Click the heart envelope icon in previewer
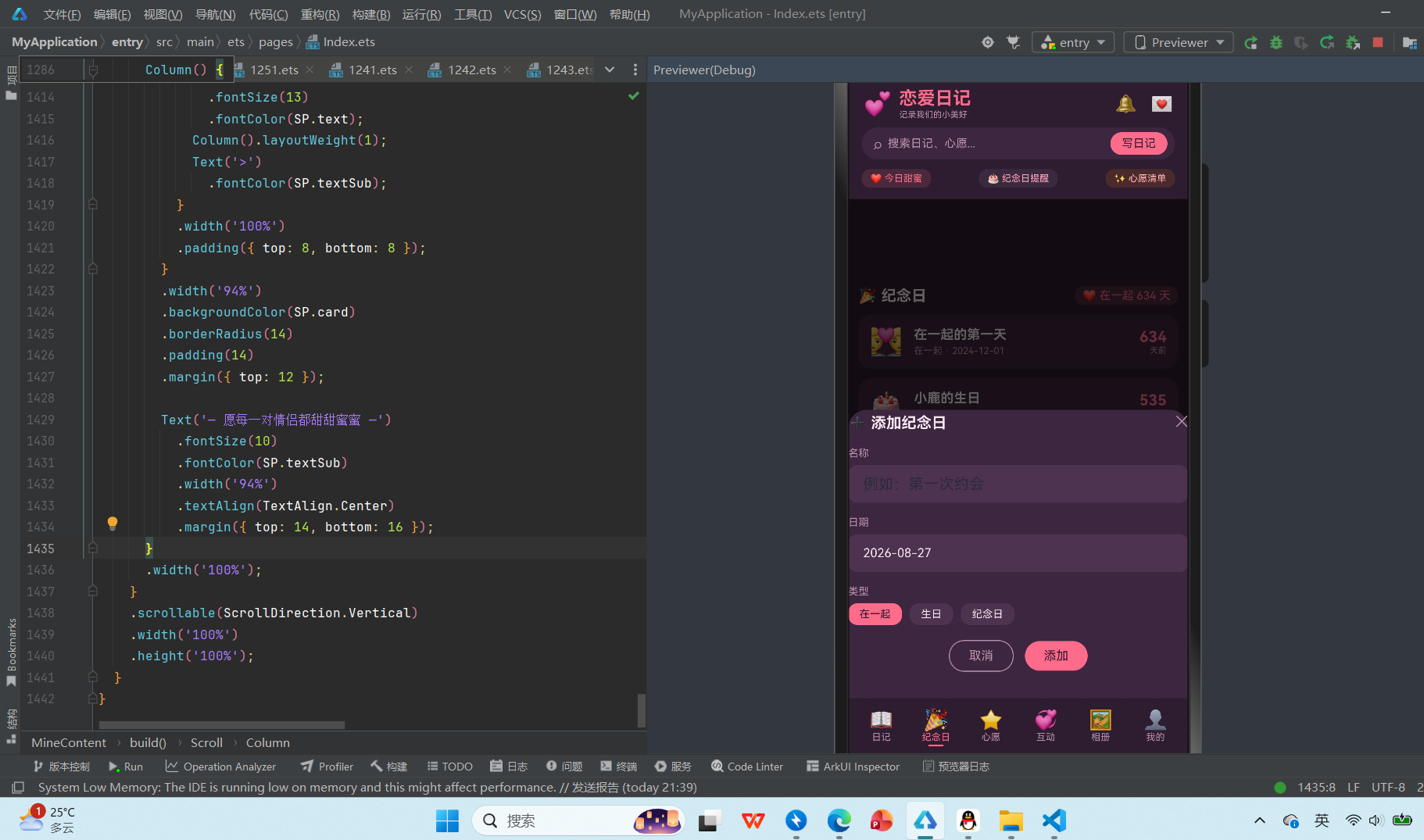The image size is (1424, 840). pos(1161,104)
